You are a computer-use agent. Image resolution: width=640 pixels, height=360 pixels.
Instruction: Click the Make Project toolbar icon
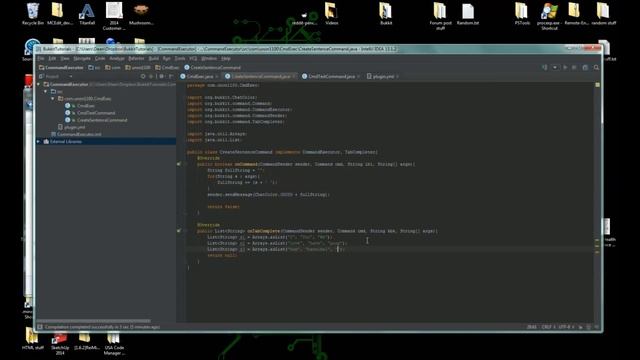point(544,67)
